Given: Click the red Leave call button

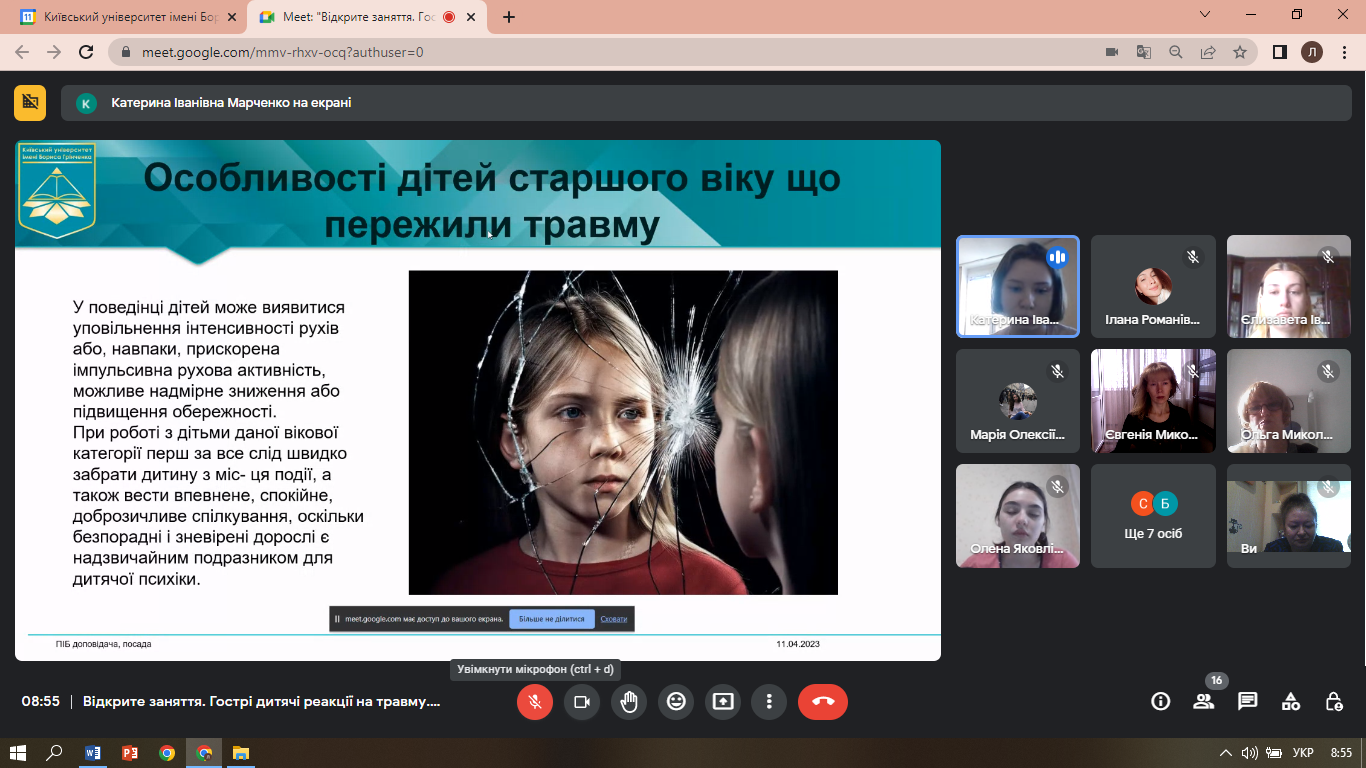Looking at the screenshot, I should pyautogui.click(x=823, y=702).
